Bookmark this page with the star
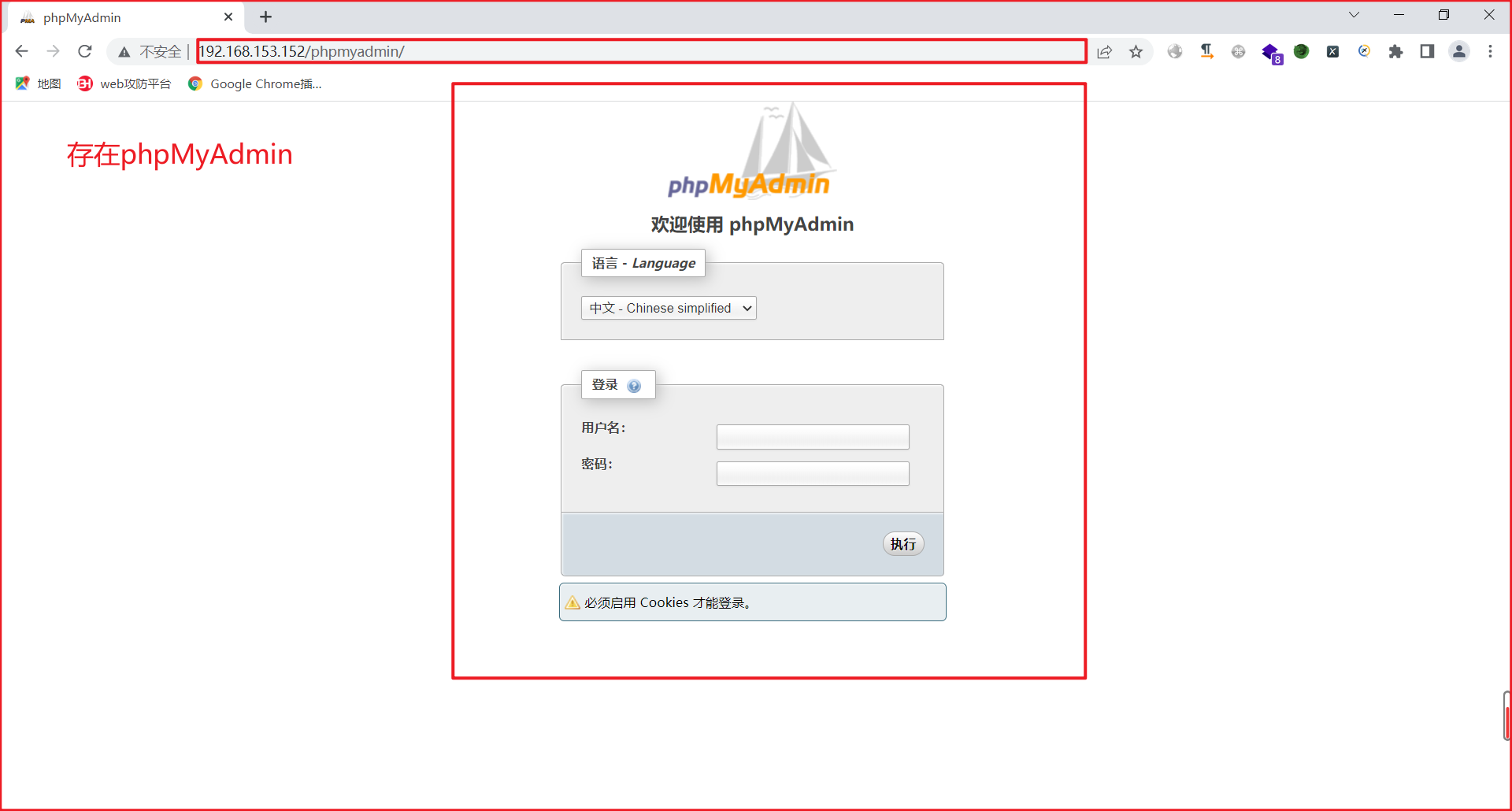The width and height of the screenshot is (1512, 811). coord(1136,52)
